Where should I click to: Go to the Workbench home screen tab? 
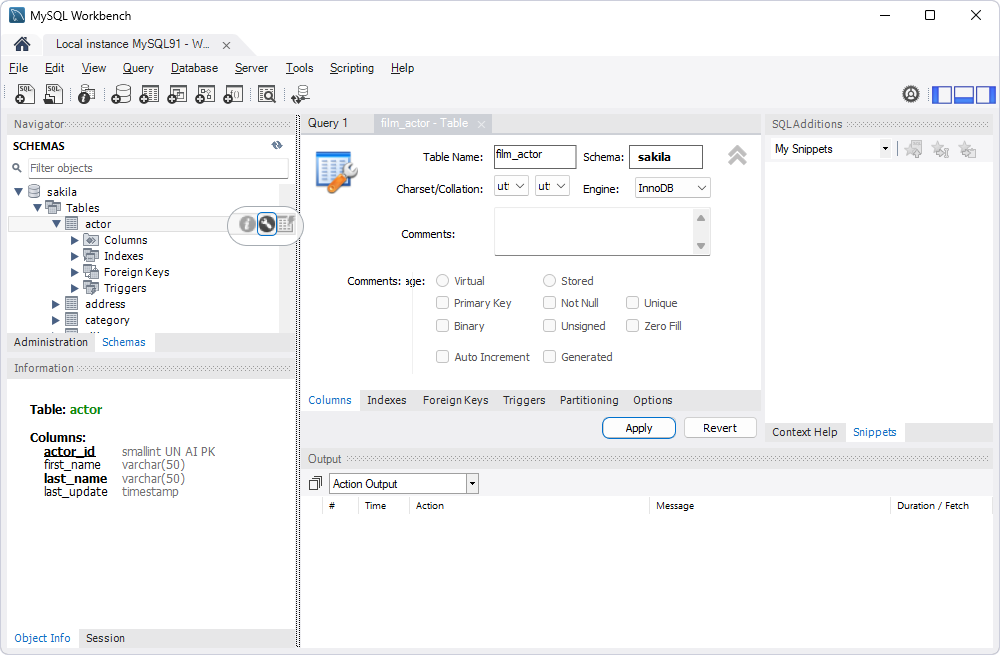(22, 44)
